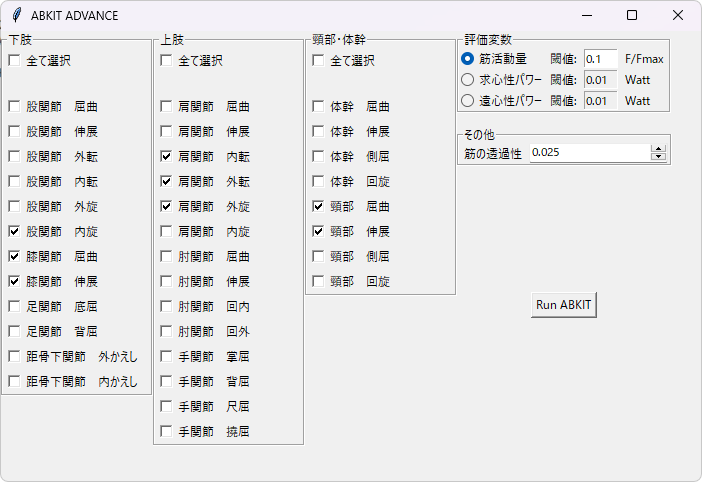The image size is (702, 482).
Task: Check 手関節 掌屈
Action: pos(166,357)
